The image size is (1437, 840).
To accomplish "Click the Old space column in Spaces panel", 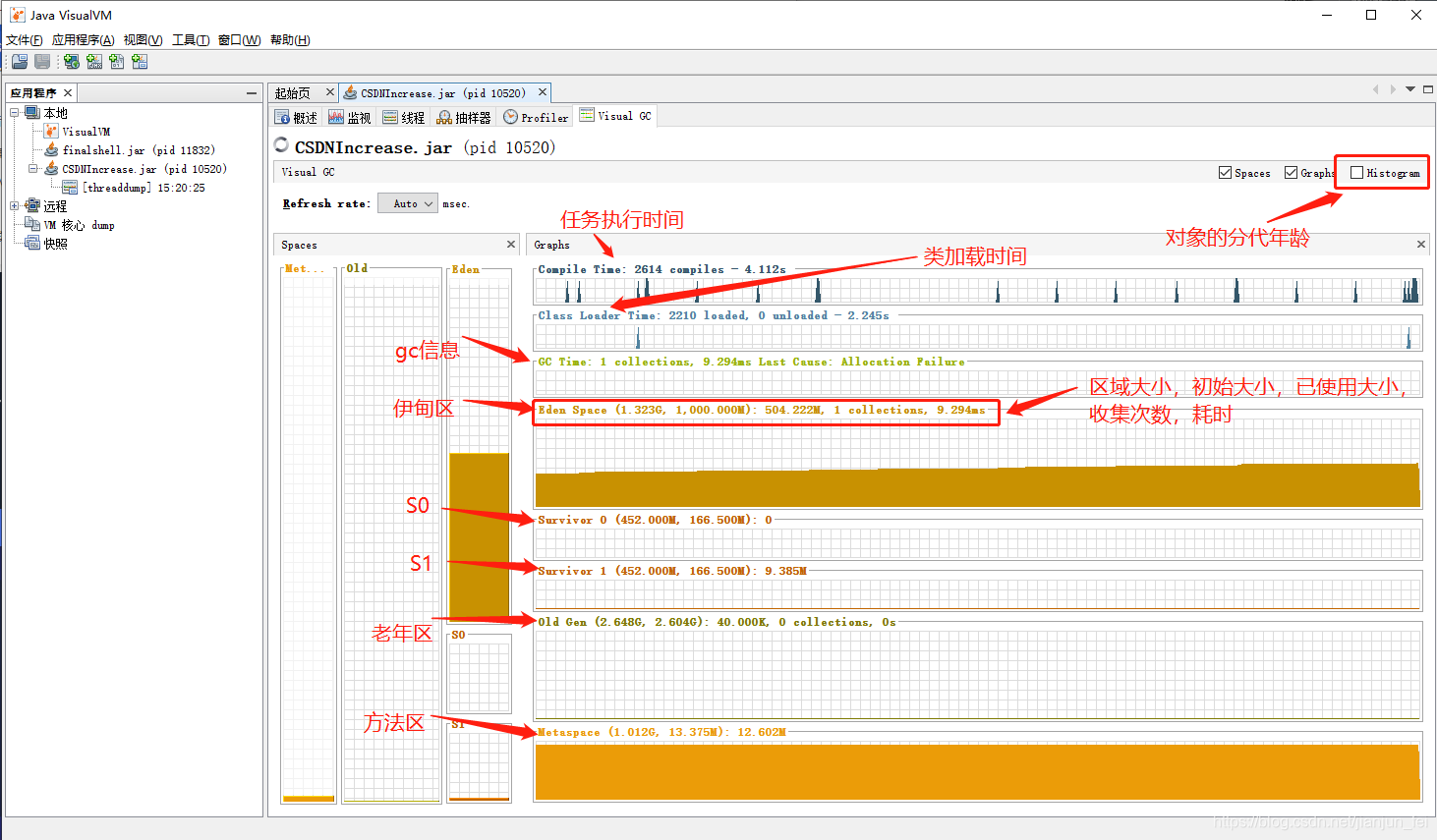I will [391, 537].
